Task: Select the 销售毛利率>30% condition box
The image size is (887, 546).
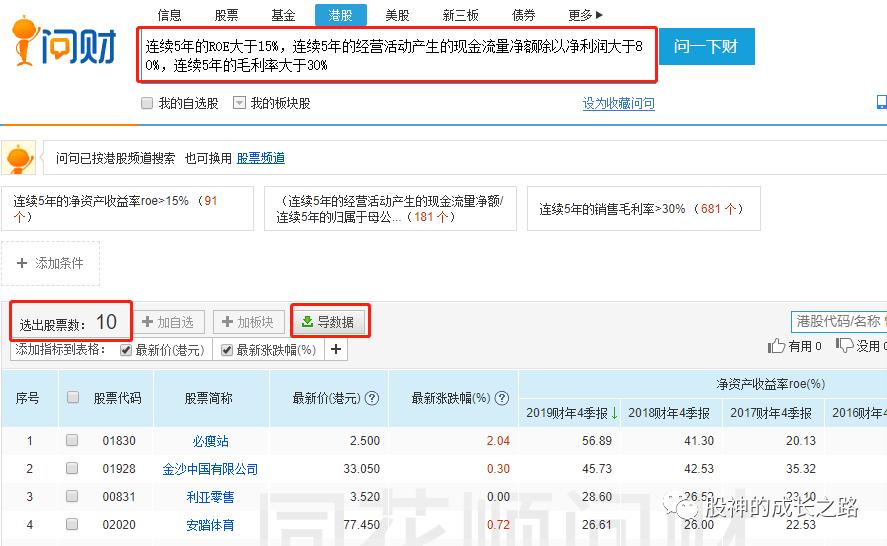Action: coord(644,208)
